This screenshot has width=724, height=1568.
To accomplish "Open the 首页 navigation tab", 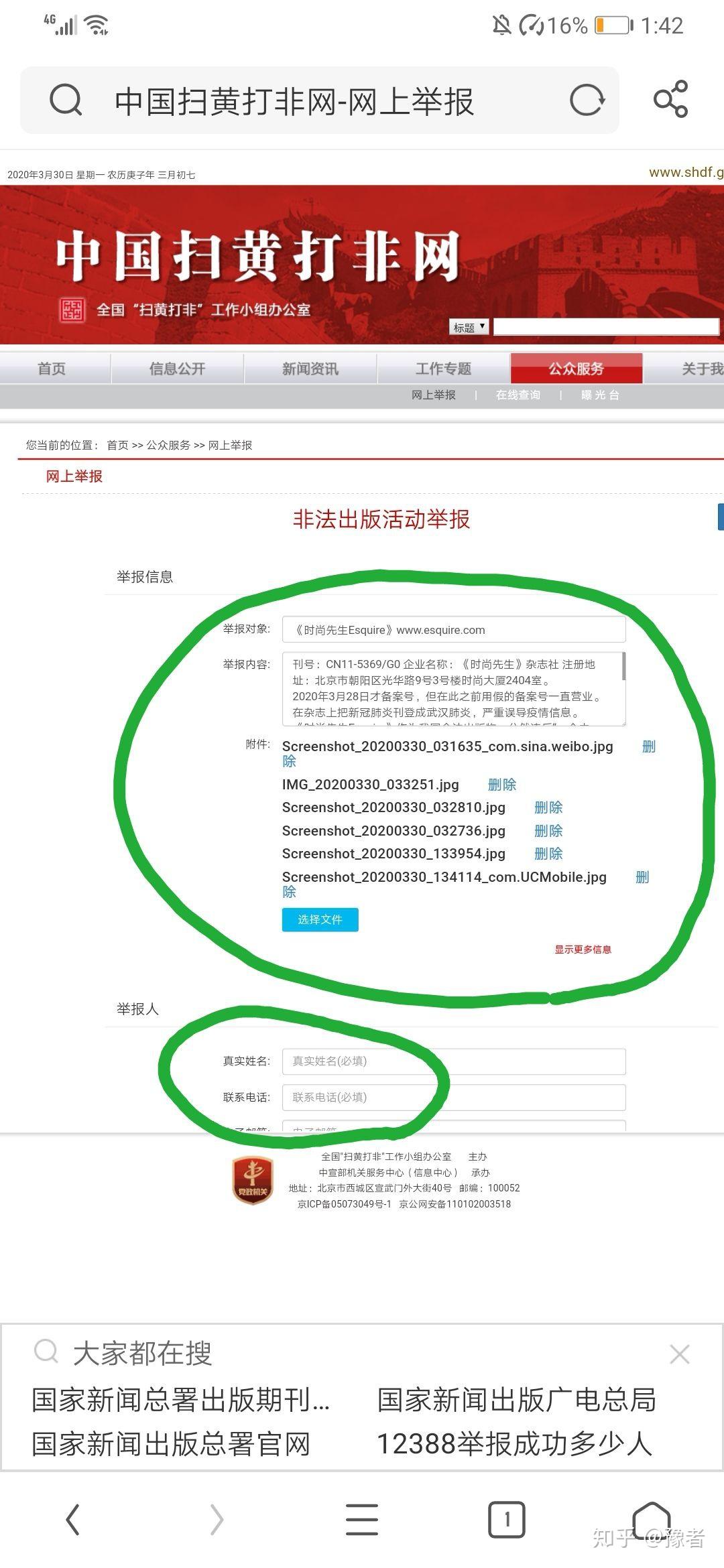I will click(52, 369).
